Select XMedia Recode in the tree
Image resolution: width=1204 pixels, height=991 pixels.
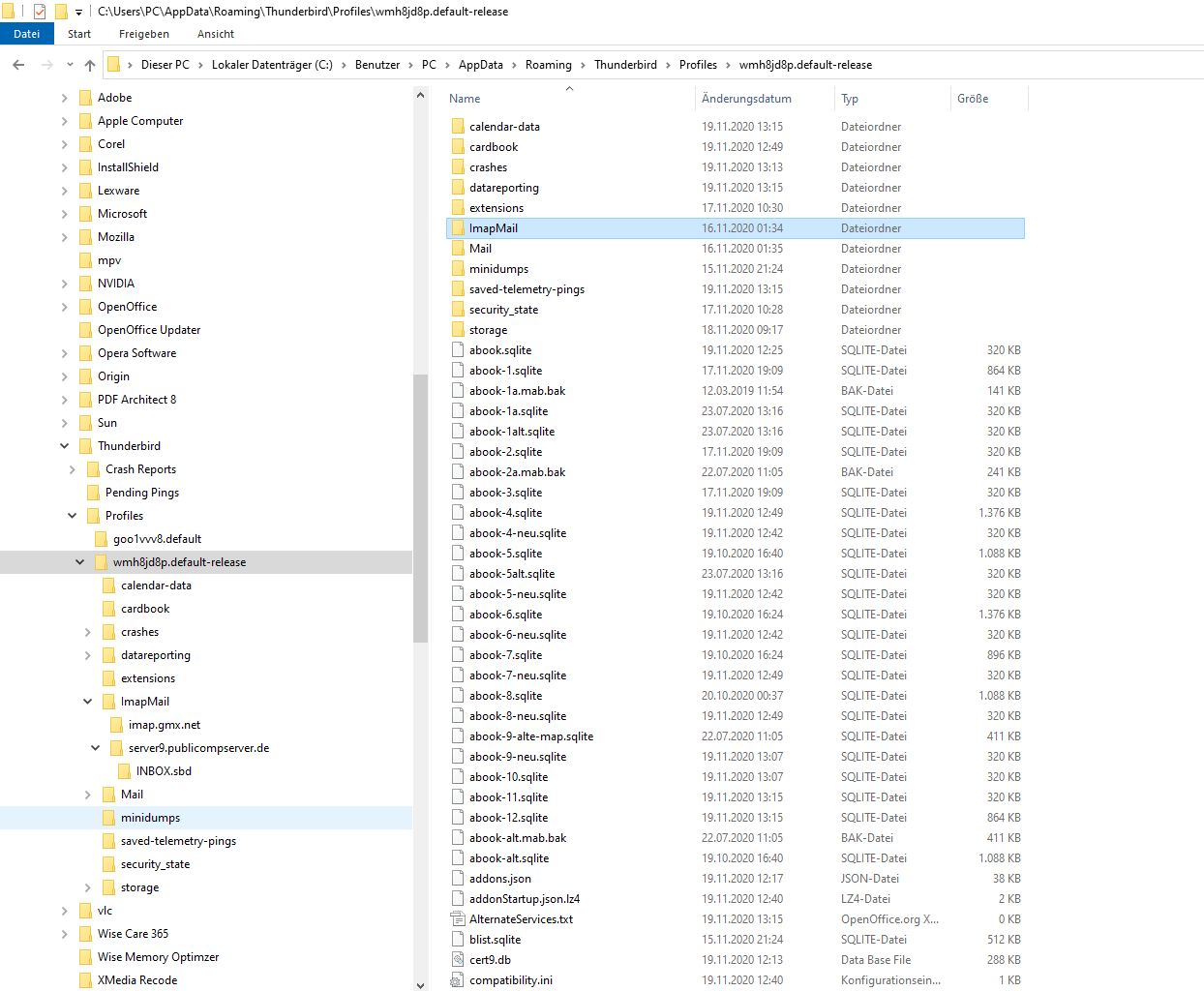[x=137, y=980]
